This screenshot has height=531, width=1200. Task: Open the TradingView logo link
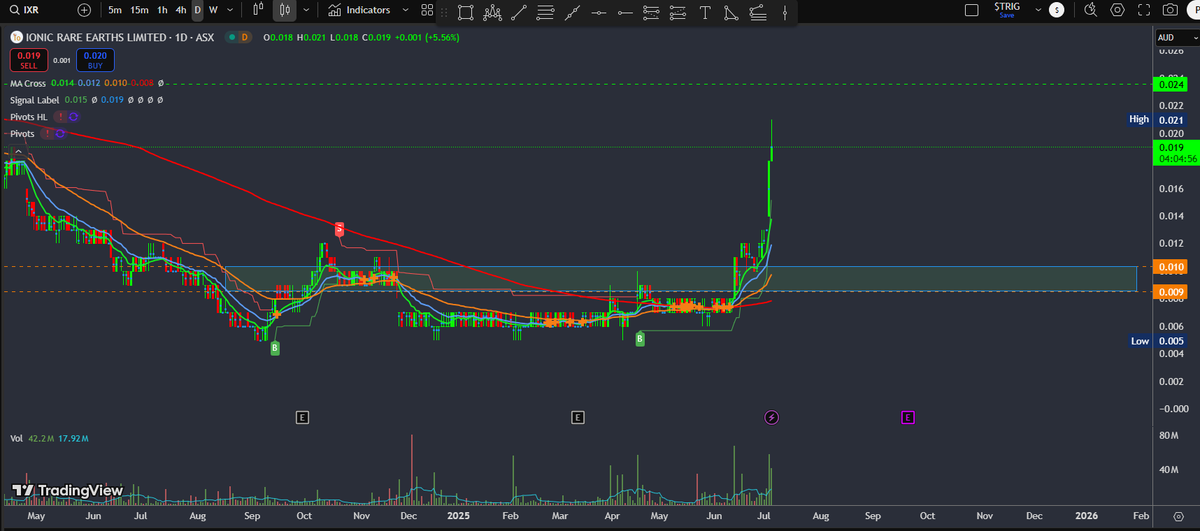coord(67,491)
